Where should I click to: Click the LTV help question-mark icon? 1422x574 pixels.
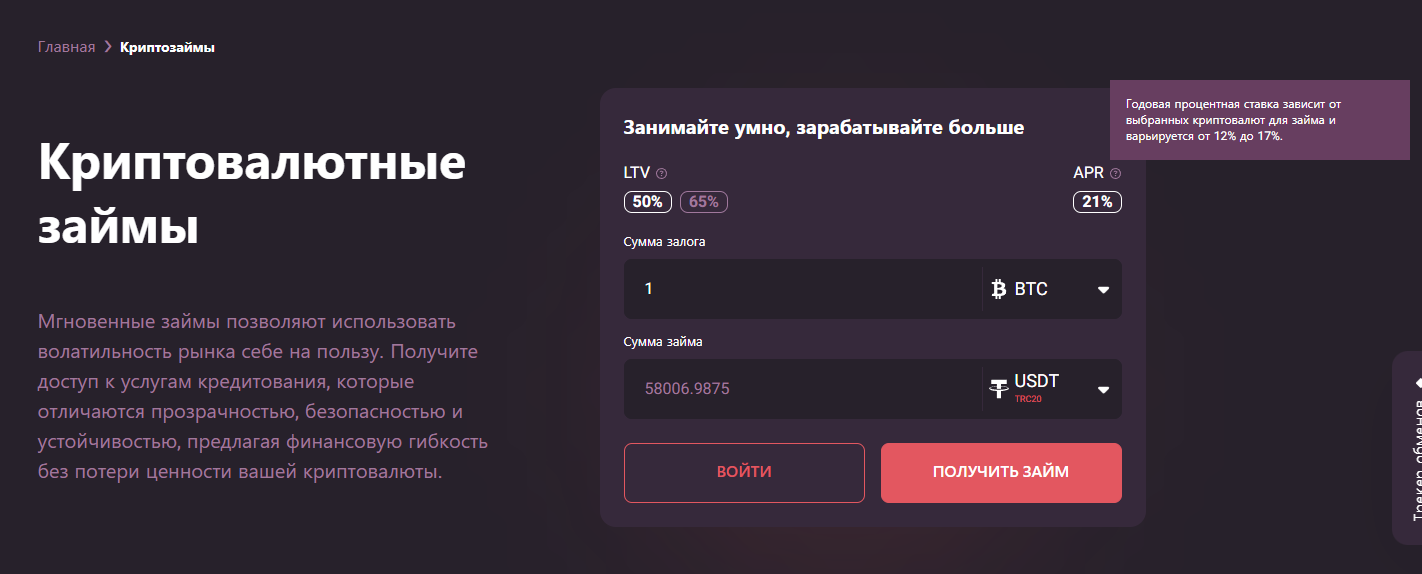click(x=661, y=174)
